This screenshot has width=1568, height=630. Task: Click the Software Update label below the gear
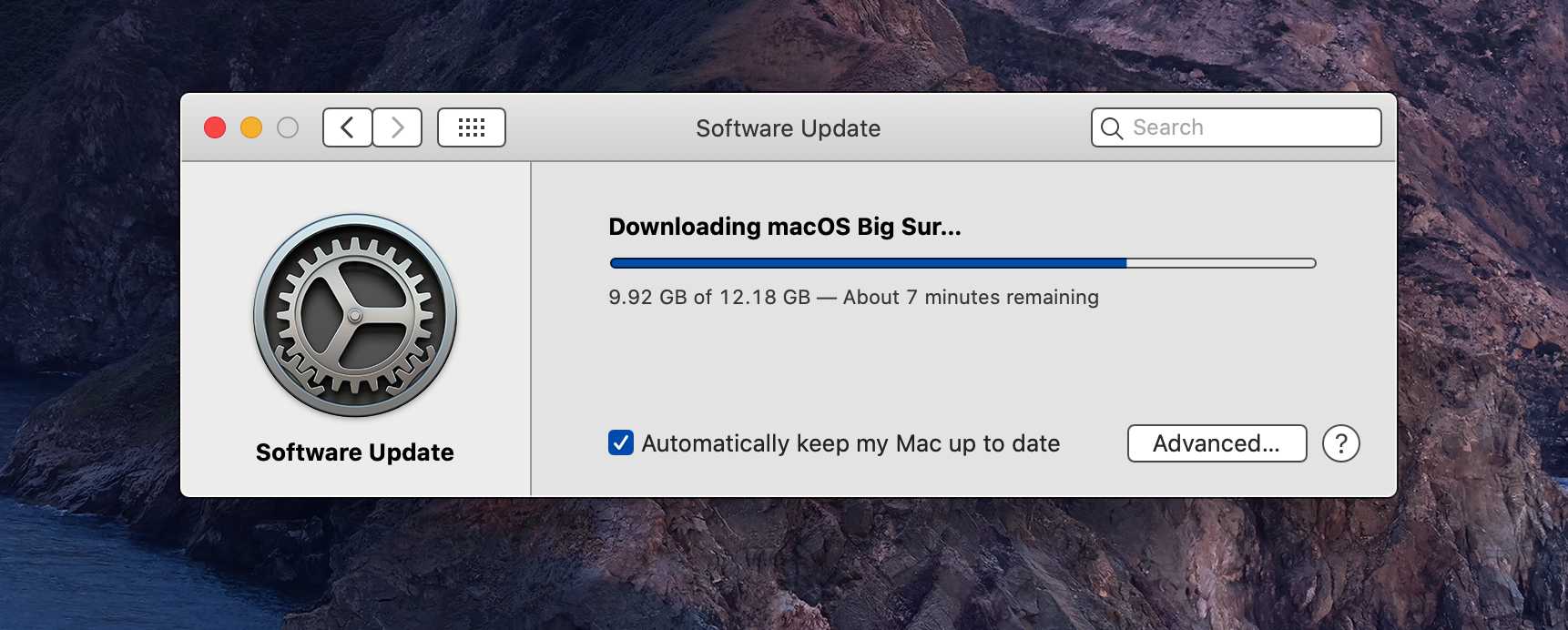point(355,452)
